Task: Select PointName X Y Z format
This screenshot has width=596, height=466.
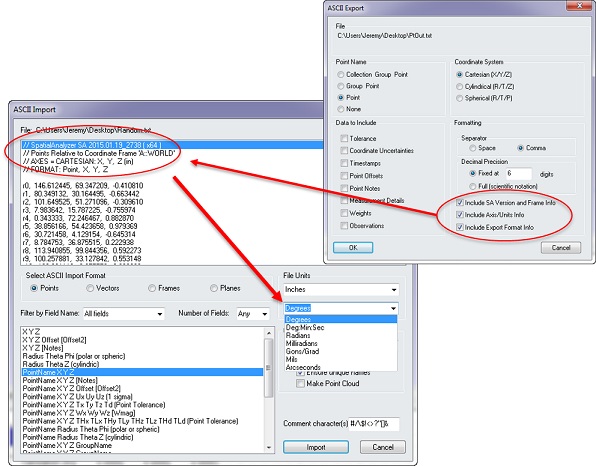Action: tap(142, 372)
